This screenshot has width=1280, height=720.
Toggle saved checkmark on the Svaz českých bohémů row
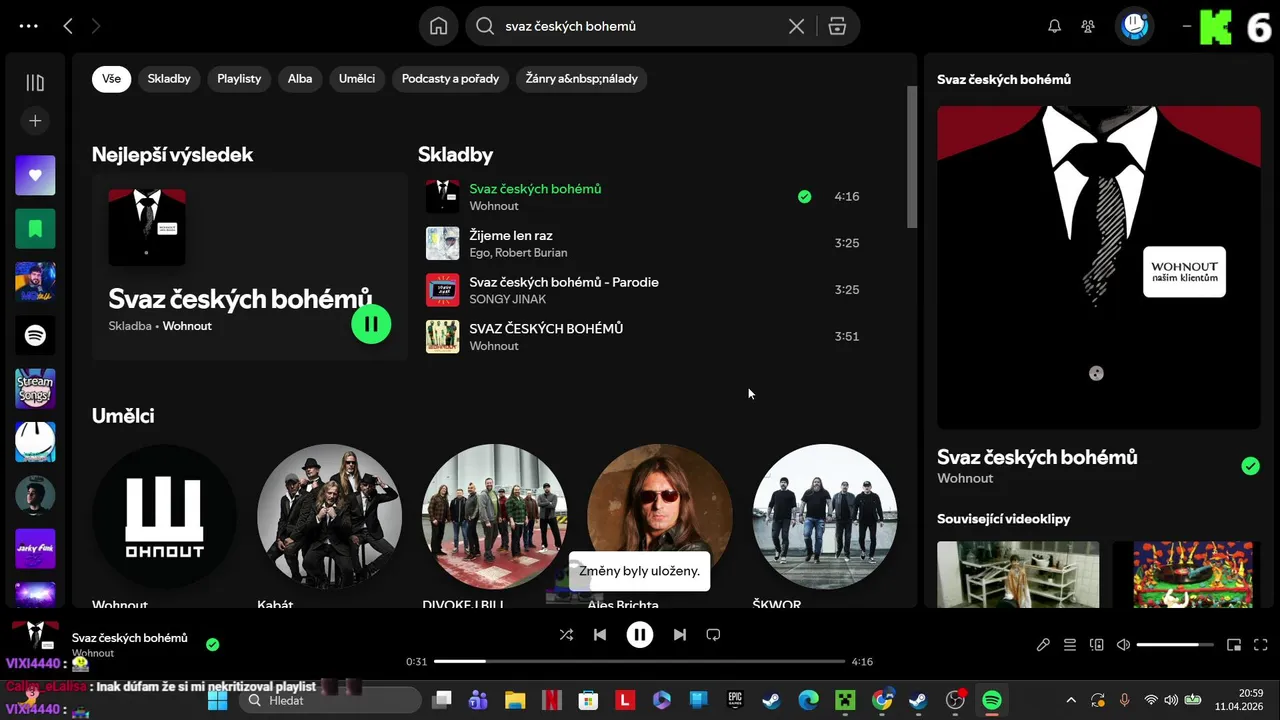805,196
